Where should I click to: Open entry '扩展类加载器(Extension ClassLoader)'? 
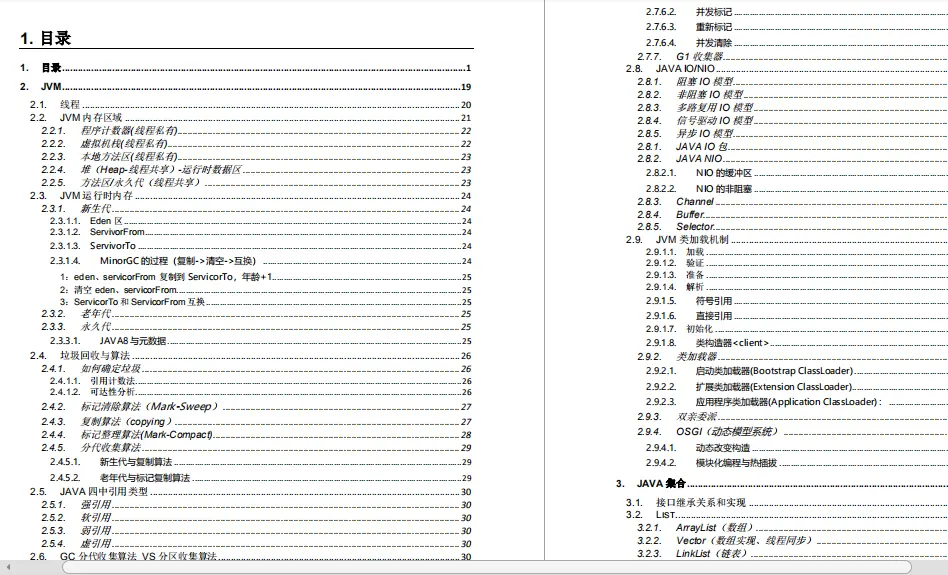pos(796,387)
